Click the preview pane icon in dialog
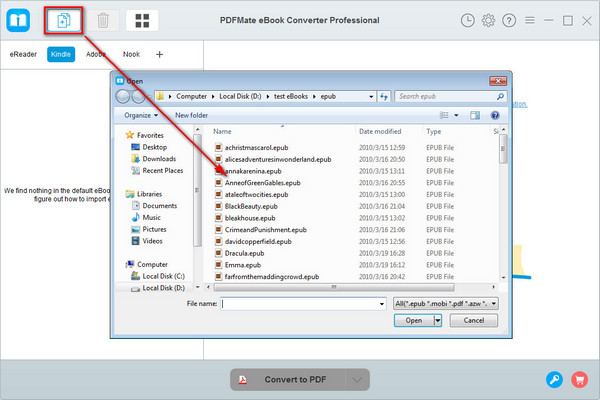This screenshot has width=600, height=400. click(475, 115)
